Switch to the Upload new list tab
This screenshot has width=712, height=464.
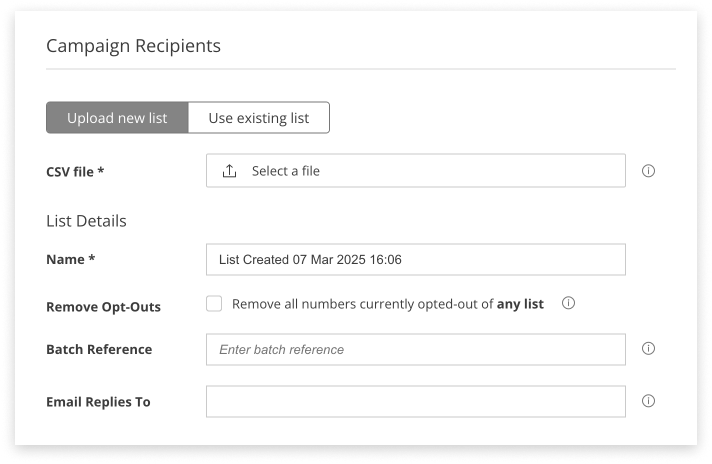[117, 118]
